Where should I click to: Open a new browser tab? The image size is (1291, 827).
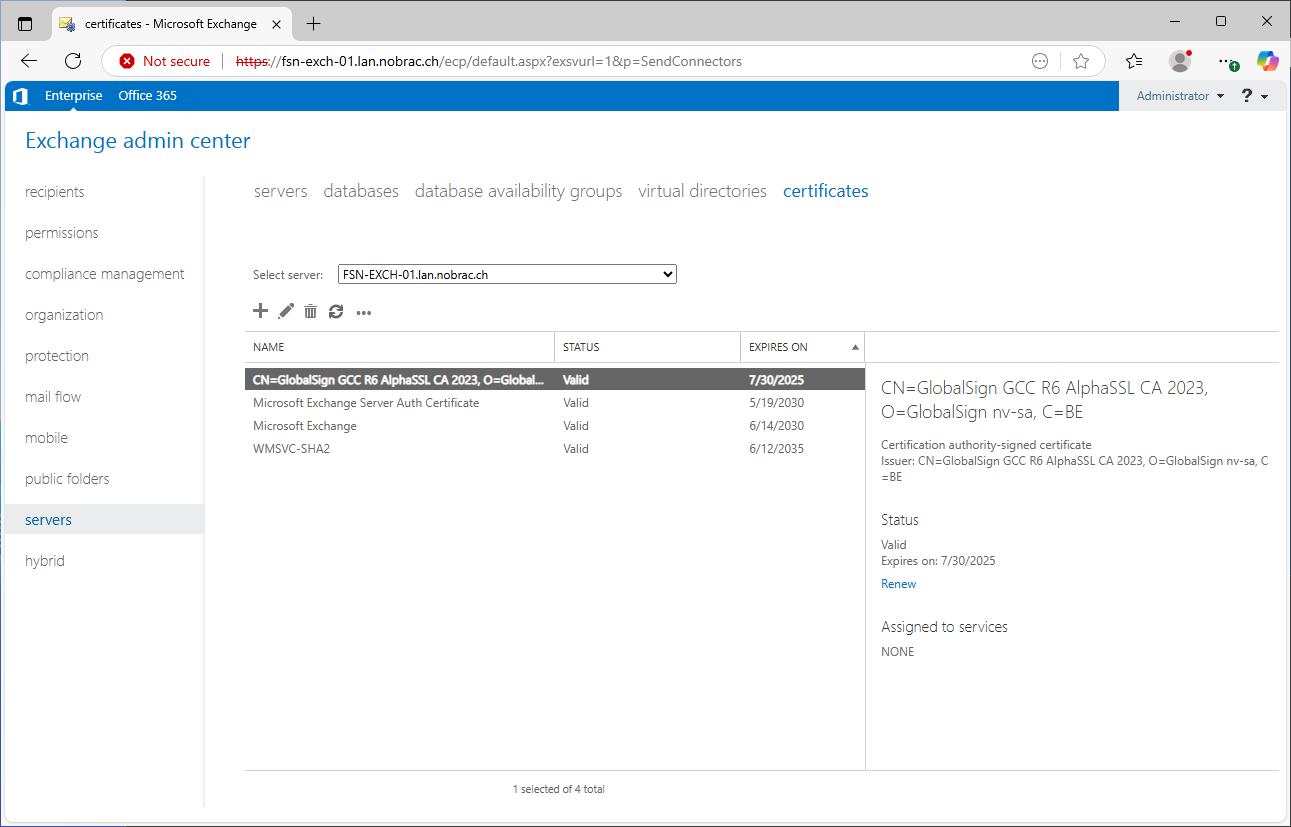coord(314,23)
